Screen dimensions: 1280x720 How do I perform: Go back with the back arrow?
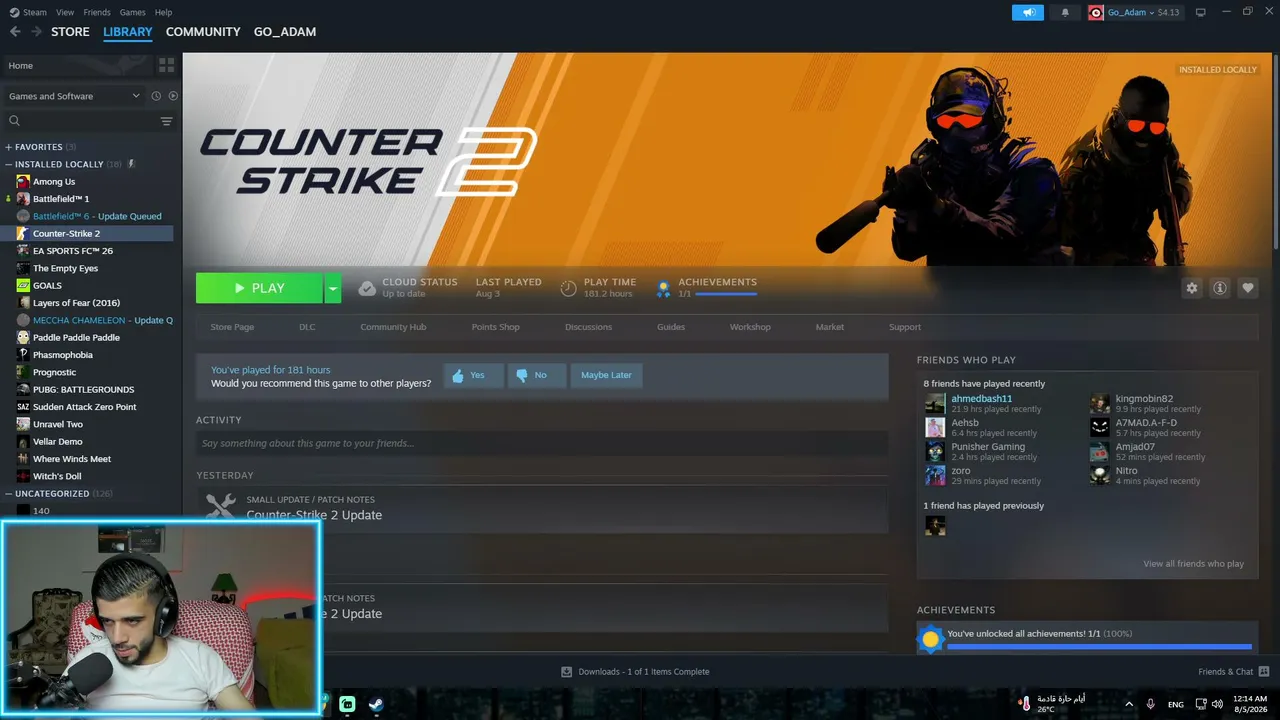(x=15, y=32)
